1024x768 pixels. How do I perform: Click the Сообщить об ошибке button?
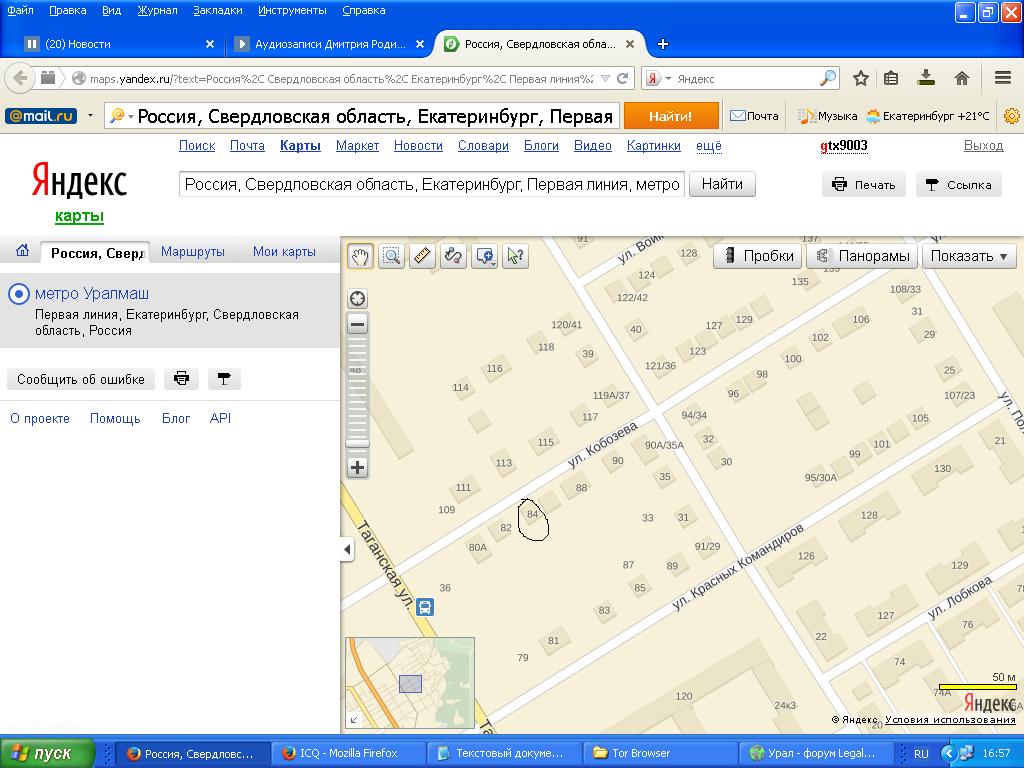point(81,379)
